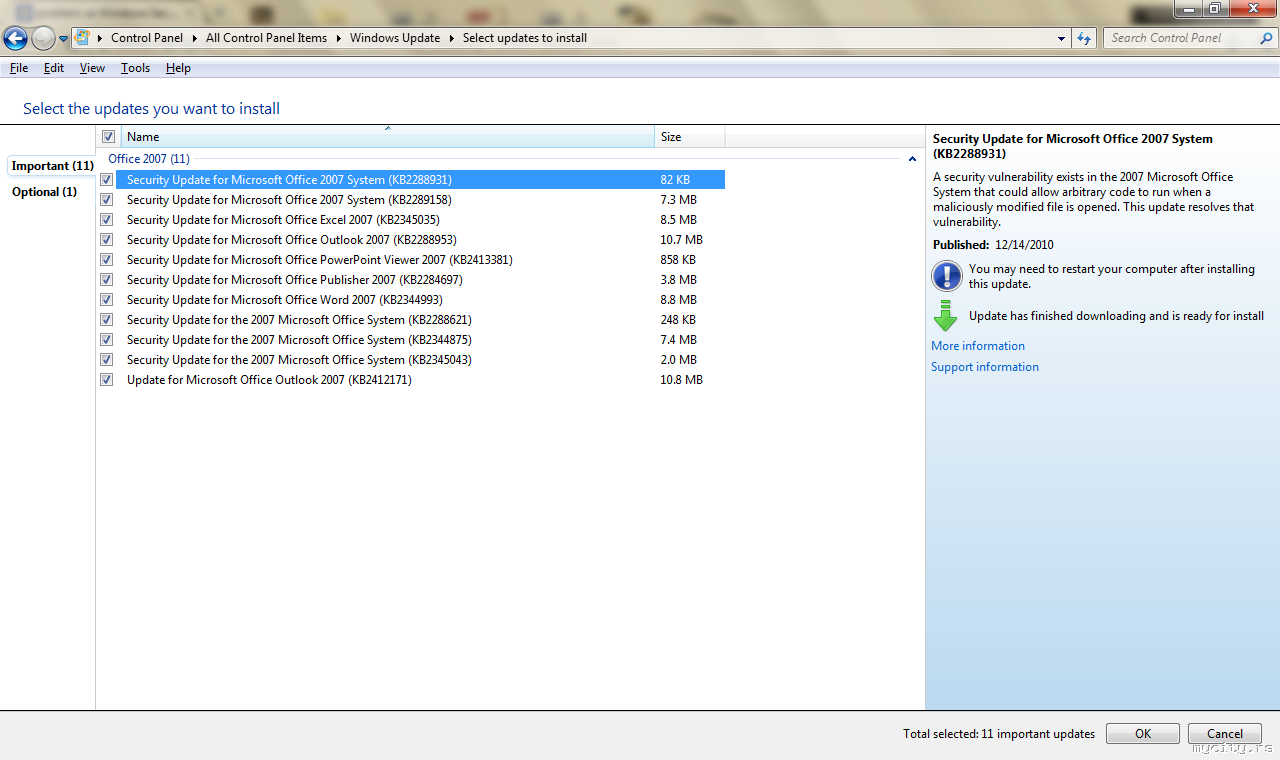Open the Tools menu

[x=135, y=68]
